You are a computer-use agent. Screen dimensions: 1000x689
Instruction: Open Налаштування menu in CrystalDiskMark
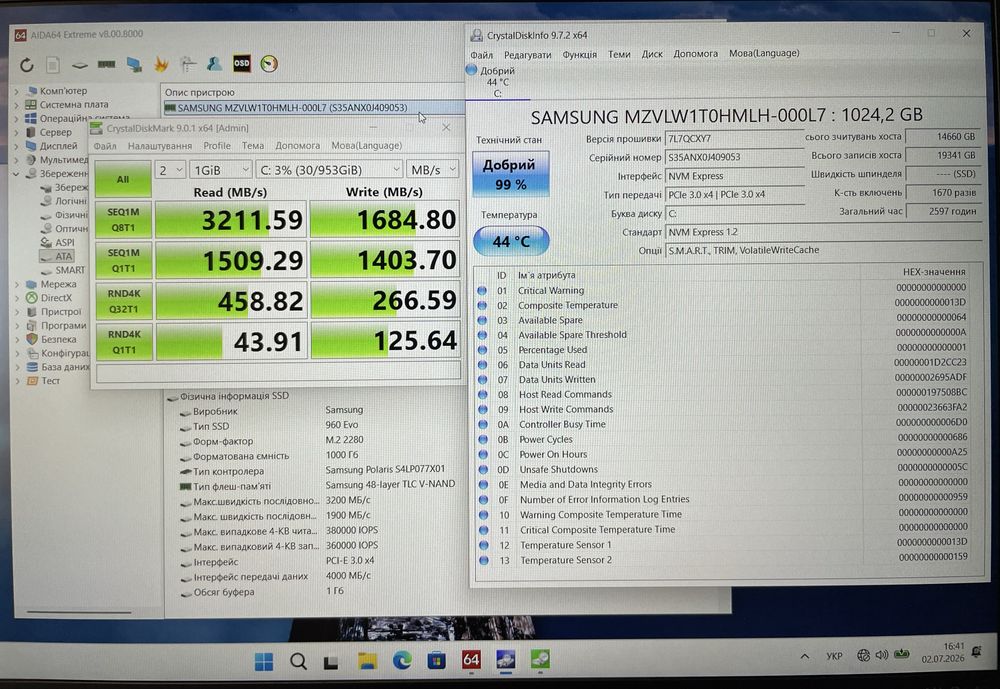pos(159,146)
